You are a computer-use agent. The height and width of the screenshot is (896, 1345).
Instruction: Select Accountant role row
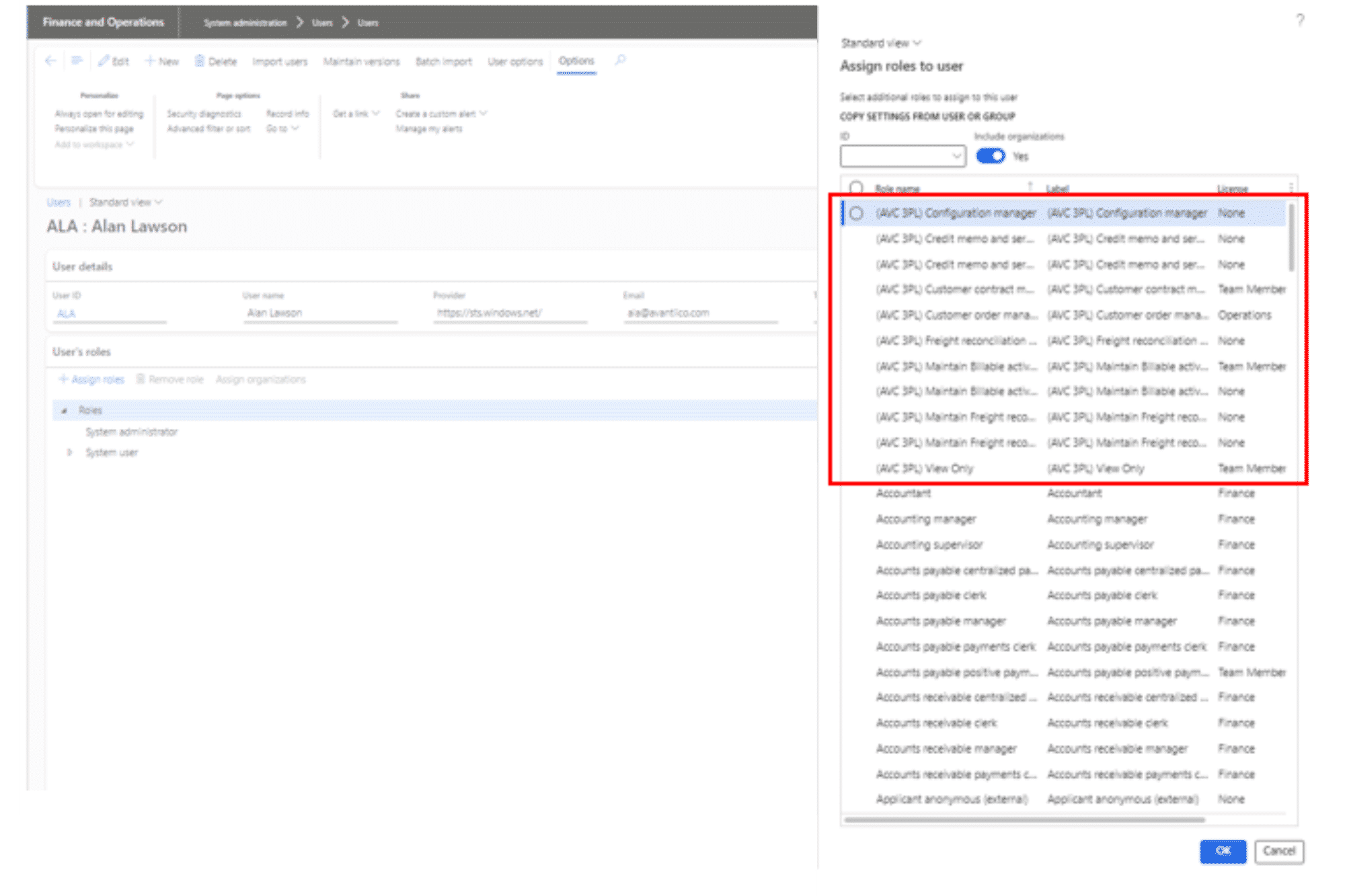(x=1064, y=493)
